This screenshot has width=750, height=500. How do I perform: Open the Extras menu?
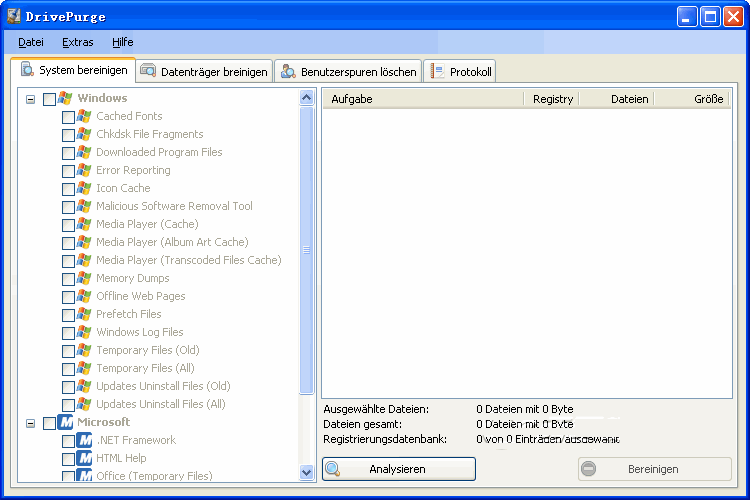[77, 43]
